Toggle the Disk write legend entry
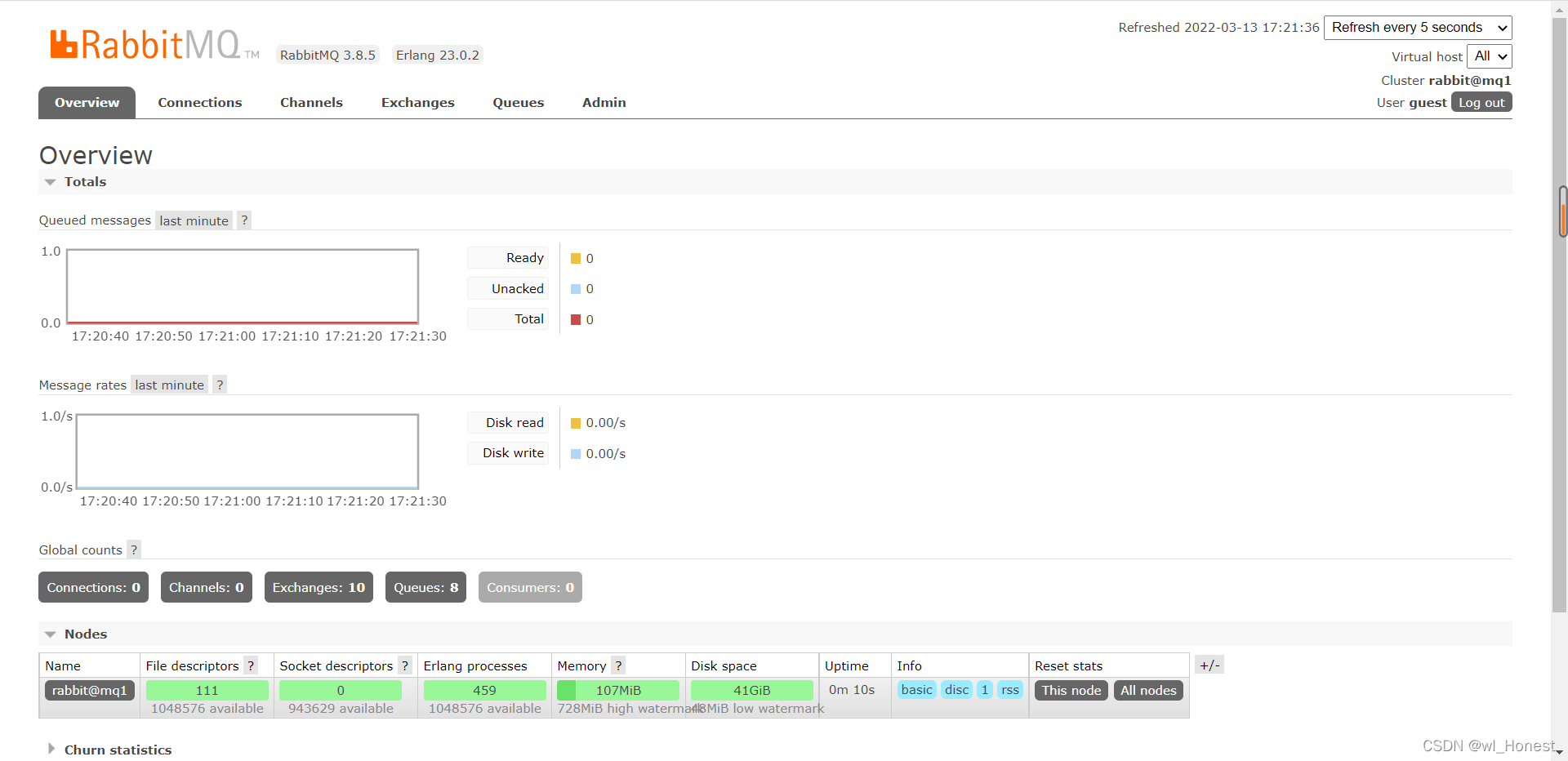 pyautogui.click(x=508, y=453)
